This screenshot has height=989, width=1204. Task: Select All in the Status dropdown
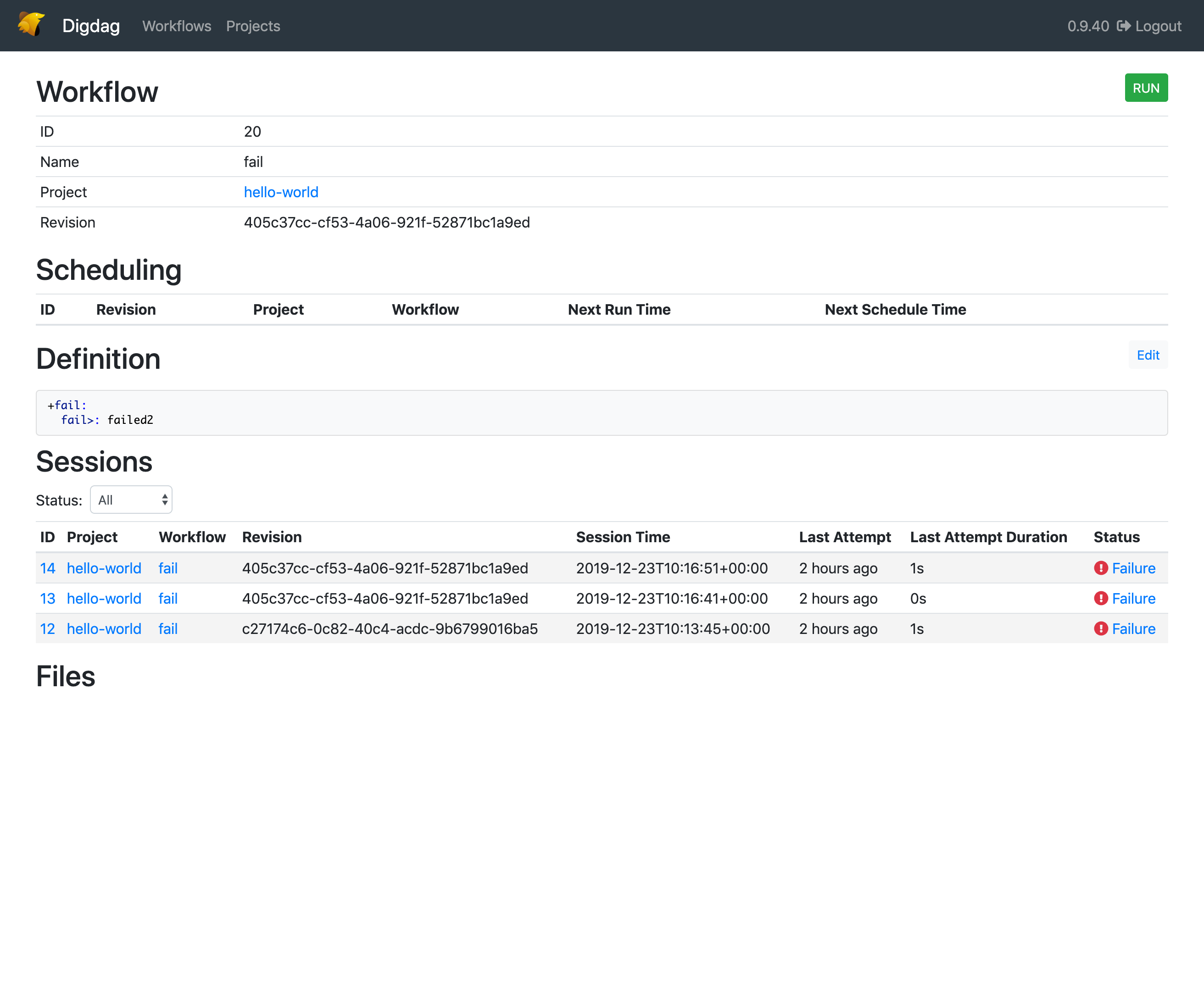(x=130, y=500)
